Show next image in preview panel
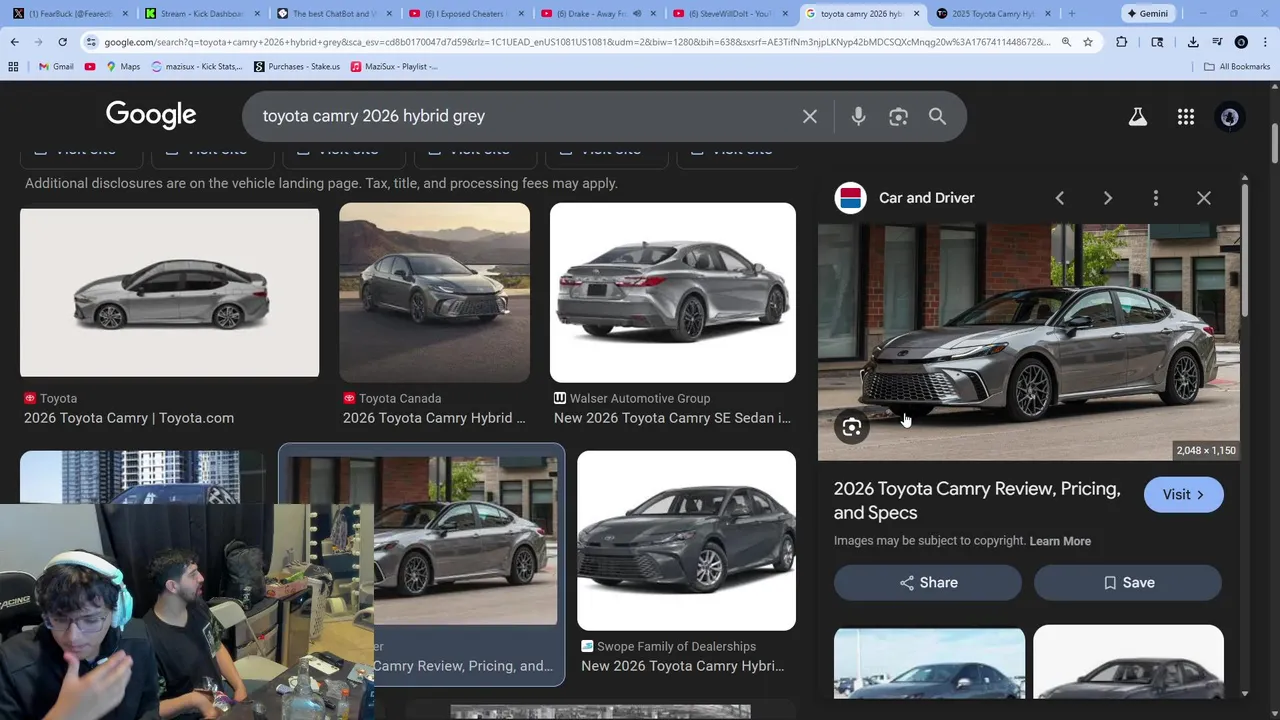This screenshot has height=720, width=1280. pos(1108,198)
